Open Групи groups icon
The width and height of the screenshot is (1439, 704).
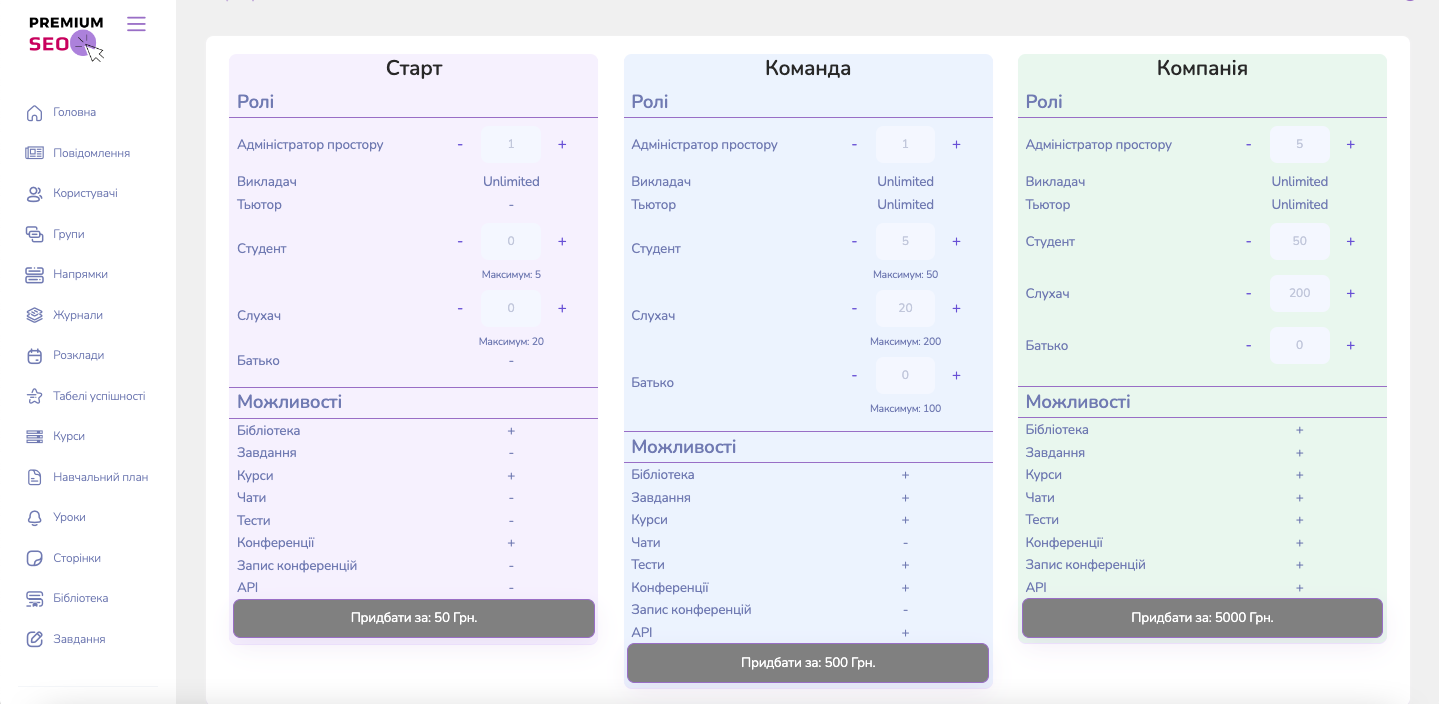click(x=35, y=234)
